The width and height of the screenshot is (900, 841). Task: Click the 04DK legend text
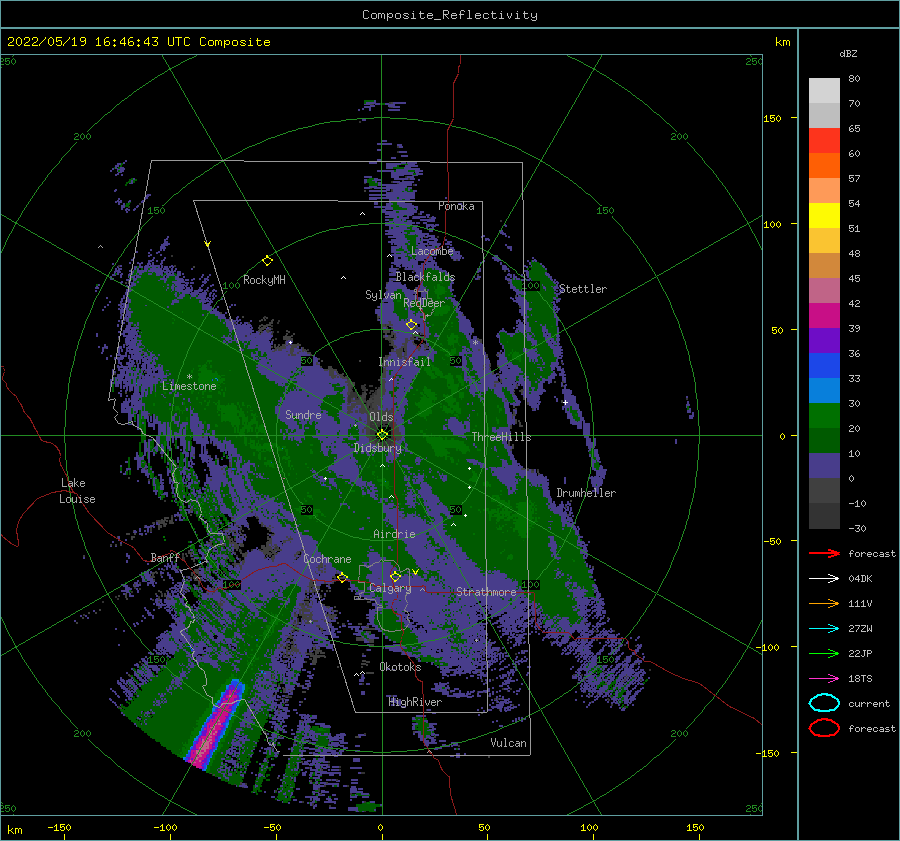(860, 579)
